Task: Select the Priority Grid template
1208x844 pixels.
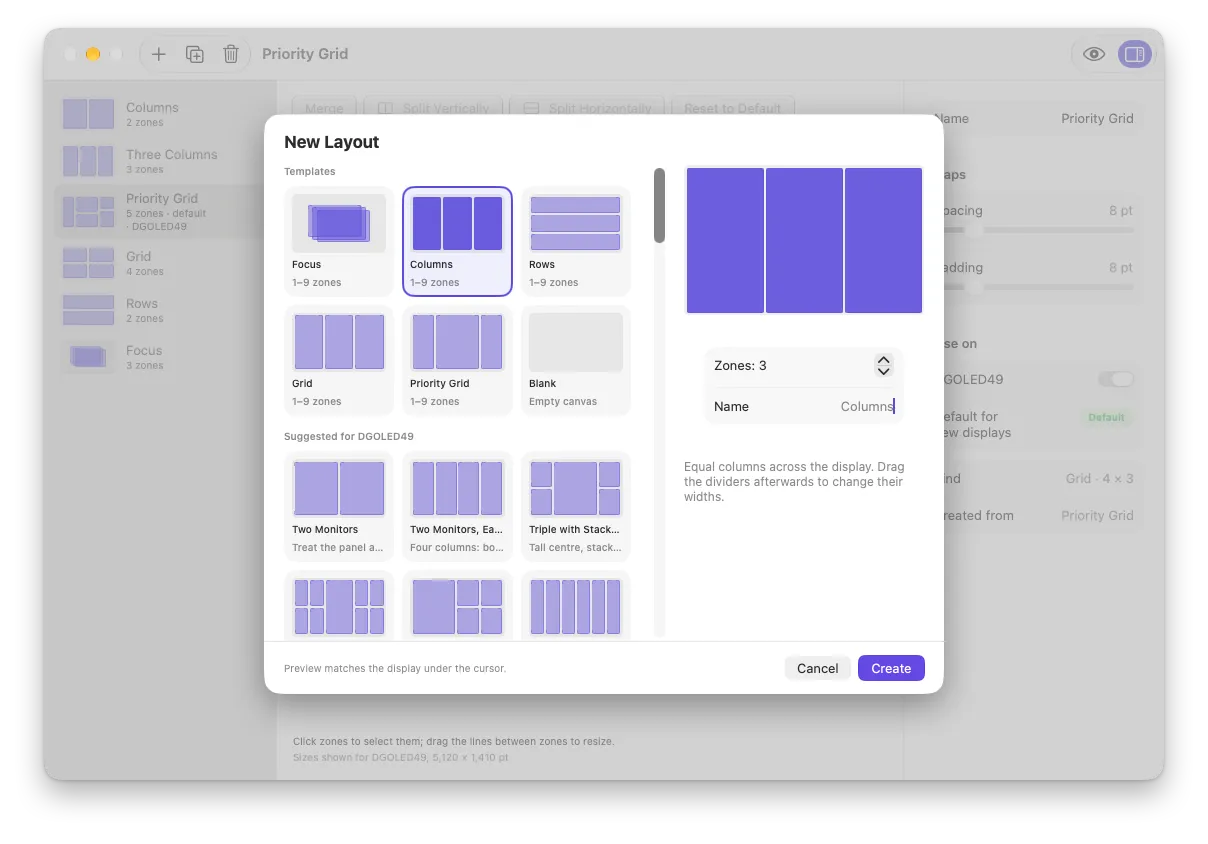Action: pos(457,360)
